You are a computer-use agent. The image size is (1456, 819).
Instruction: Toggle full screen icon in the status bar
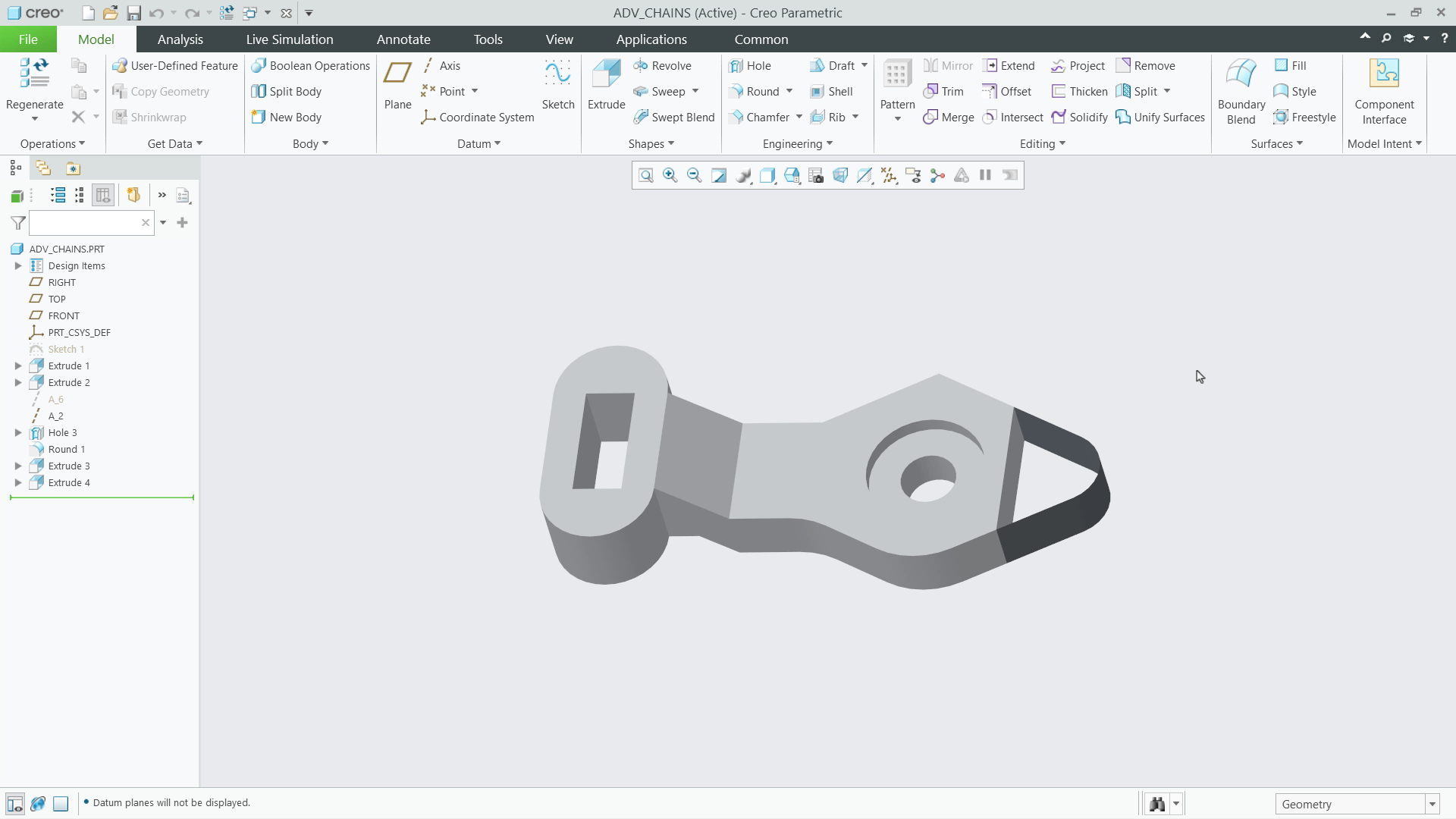coord(61,804)
